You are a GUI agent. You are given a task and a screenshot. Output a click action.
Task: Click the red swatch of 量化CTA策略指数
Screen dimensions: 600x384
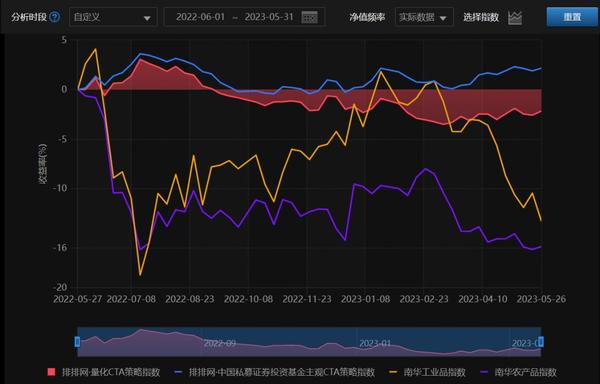(x=51, y=372)
